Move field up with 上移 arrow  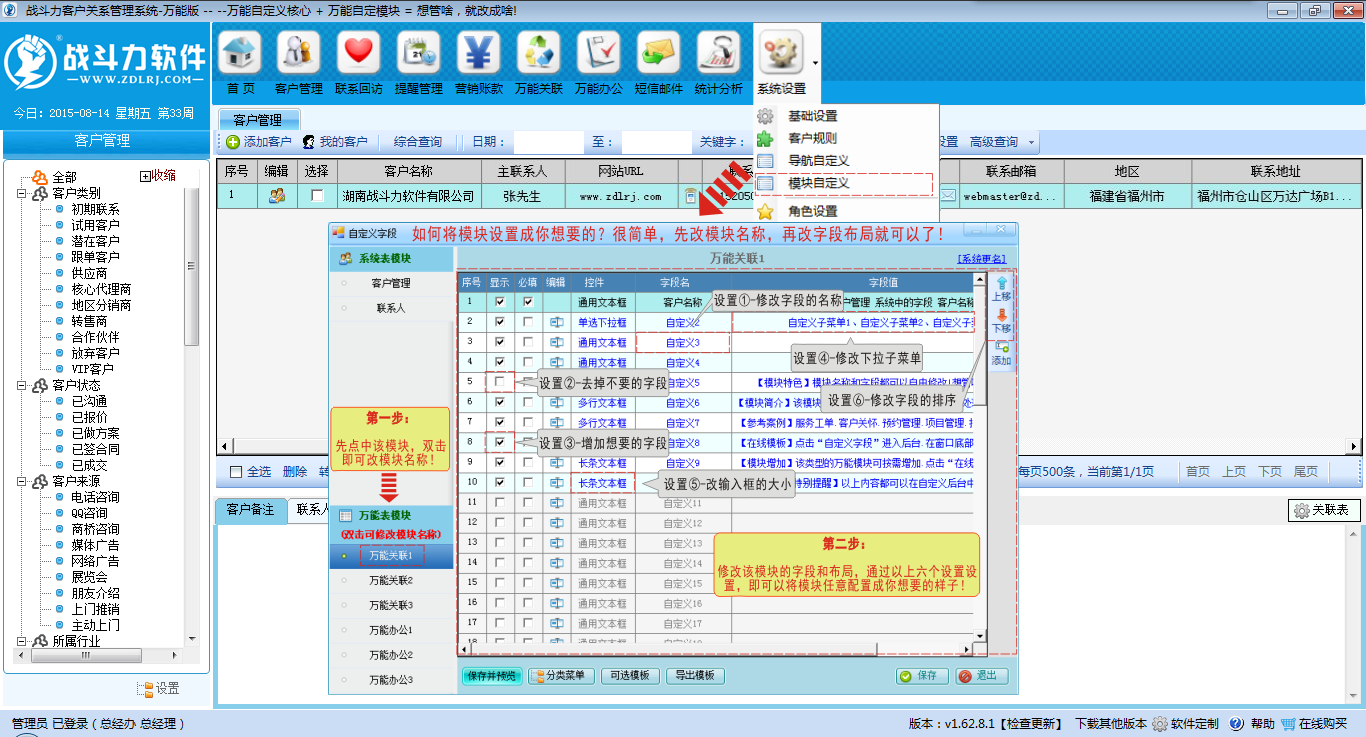(1001, 288)
